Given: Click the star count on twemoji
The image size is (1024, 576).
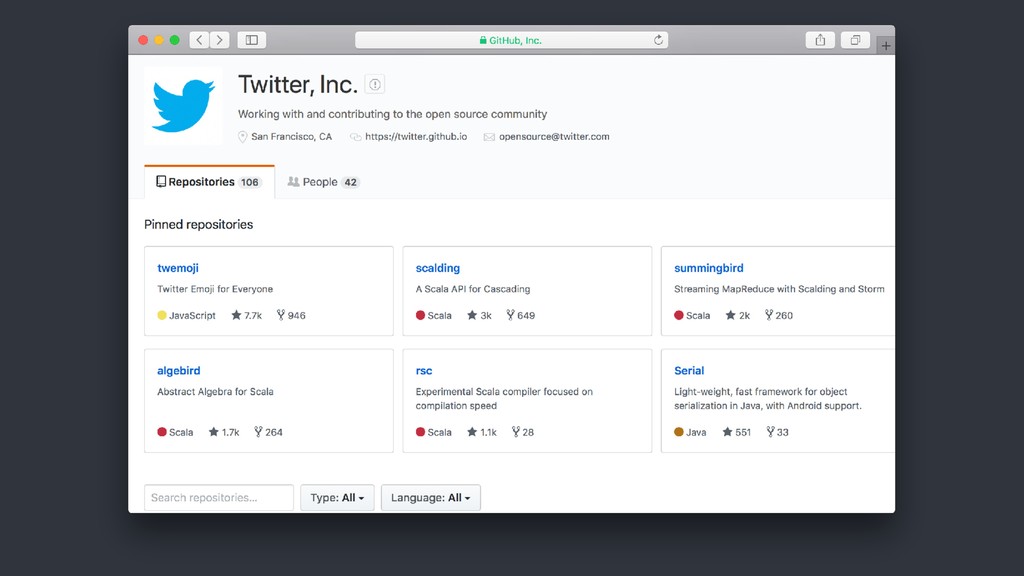Looking at the screenshot, I should 246,315.
